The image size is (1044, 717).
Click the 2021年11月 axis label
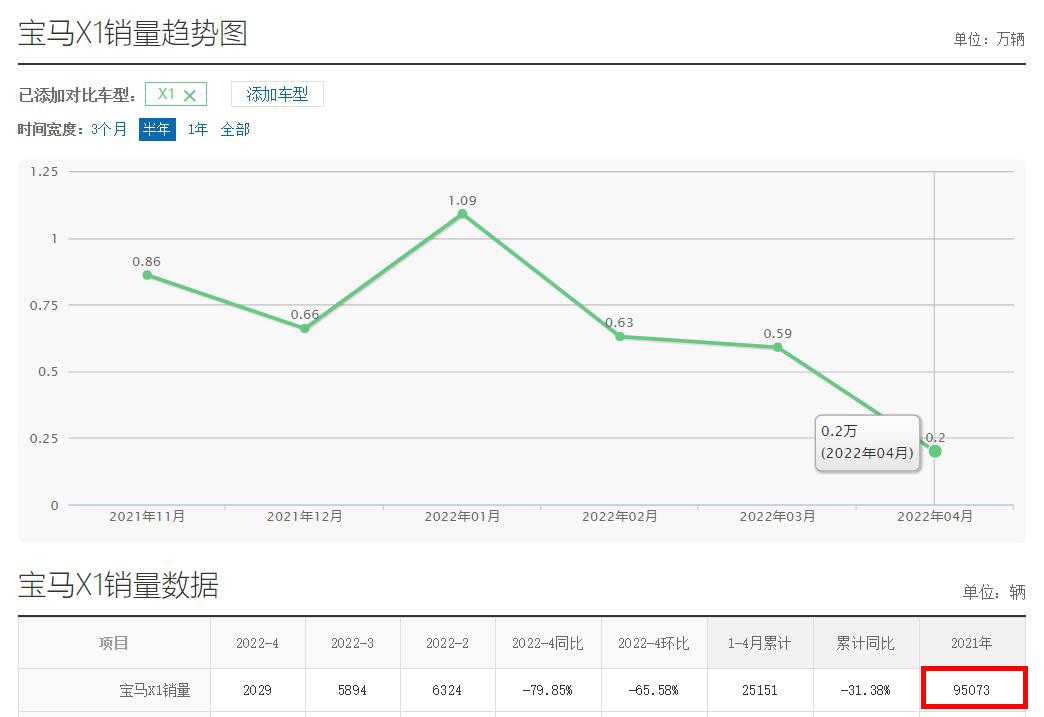click(147, 517)
